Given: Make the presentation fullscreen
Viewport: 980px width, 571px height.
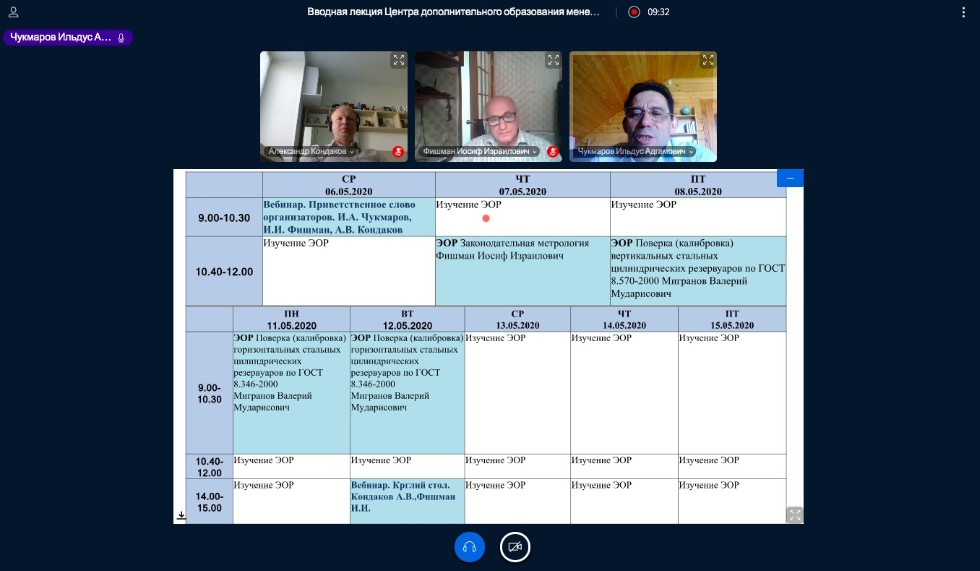Looking at the screenshot, I should (794, 514).
